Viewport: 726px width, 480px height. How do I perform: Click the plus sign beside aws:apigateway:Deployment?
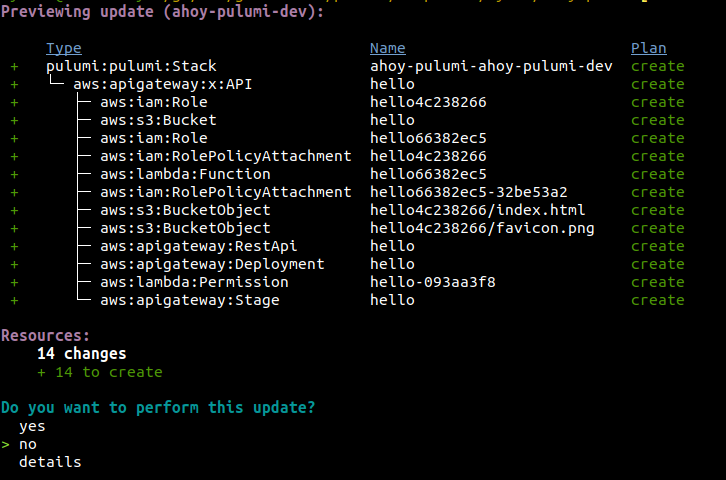(14, 265)
